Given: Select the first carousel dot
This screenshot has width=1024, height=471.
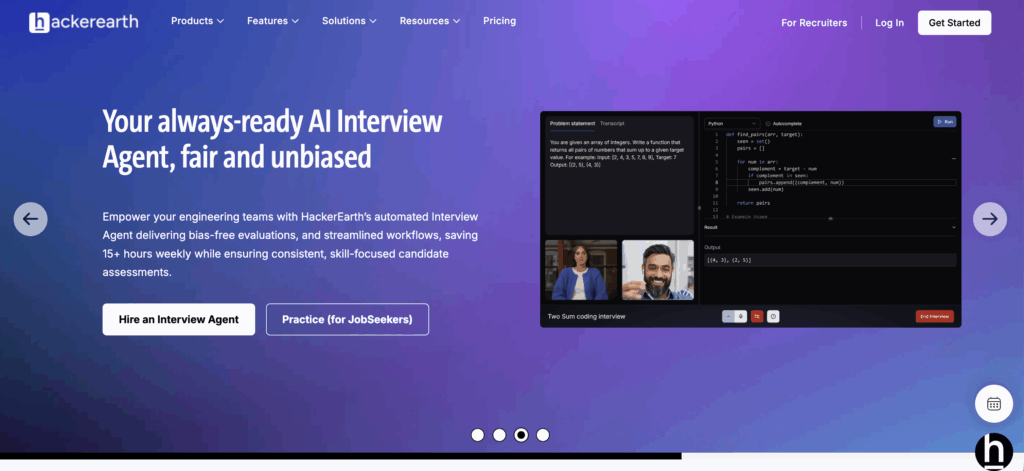Looking at the screenshot, I should (x=477, y=435).
